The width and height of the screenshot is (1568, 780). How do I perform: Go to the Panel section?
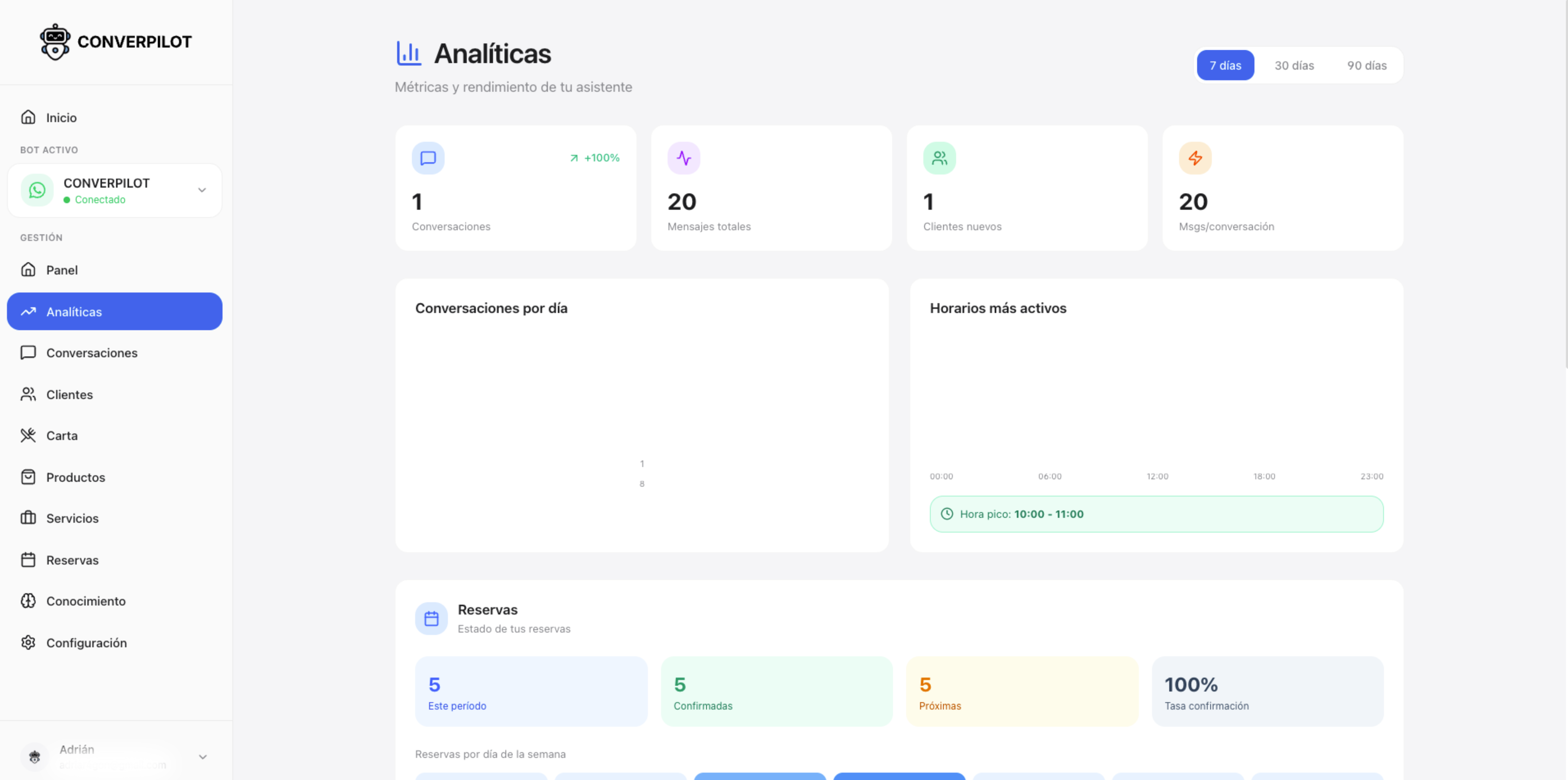click(x=62, y=270)
